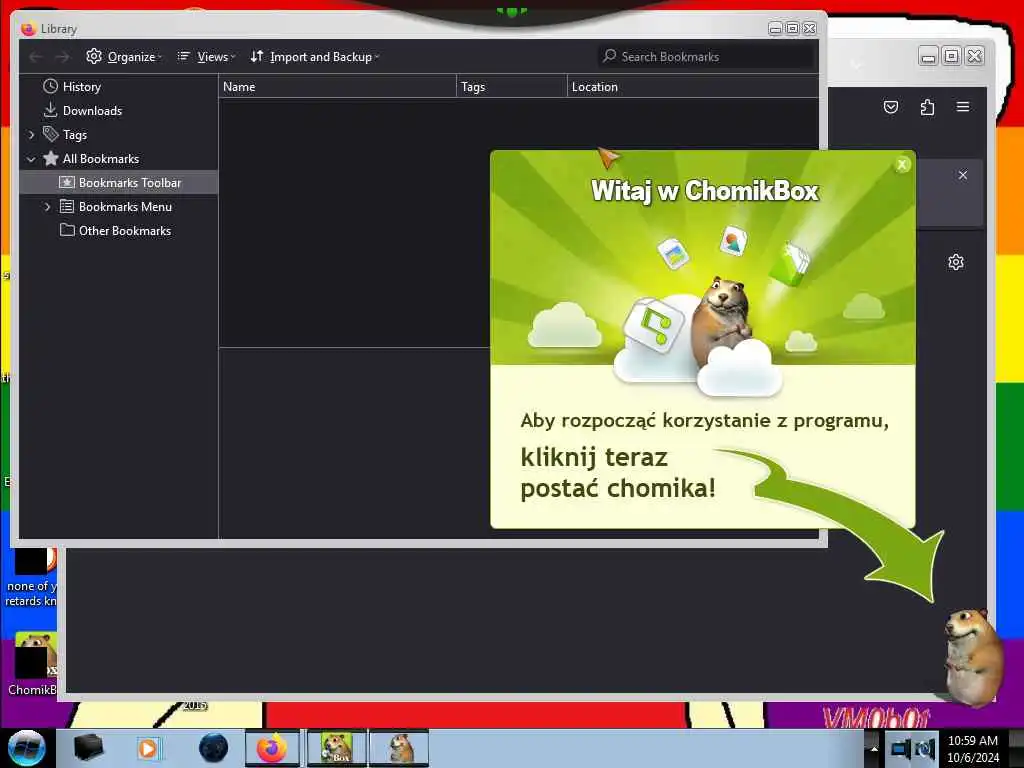Viewport: 1024px width, 768px height.
Task: Click the Import and Backup arrows icon
Action: pyautogui.click(x=257, y=56)
